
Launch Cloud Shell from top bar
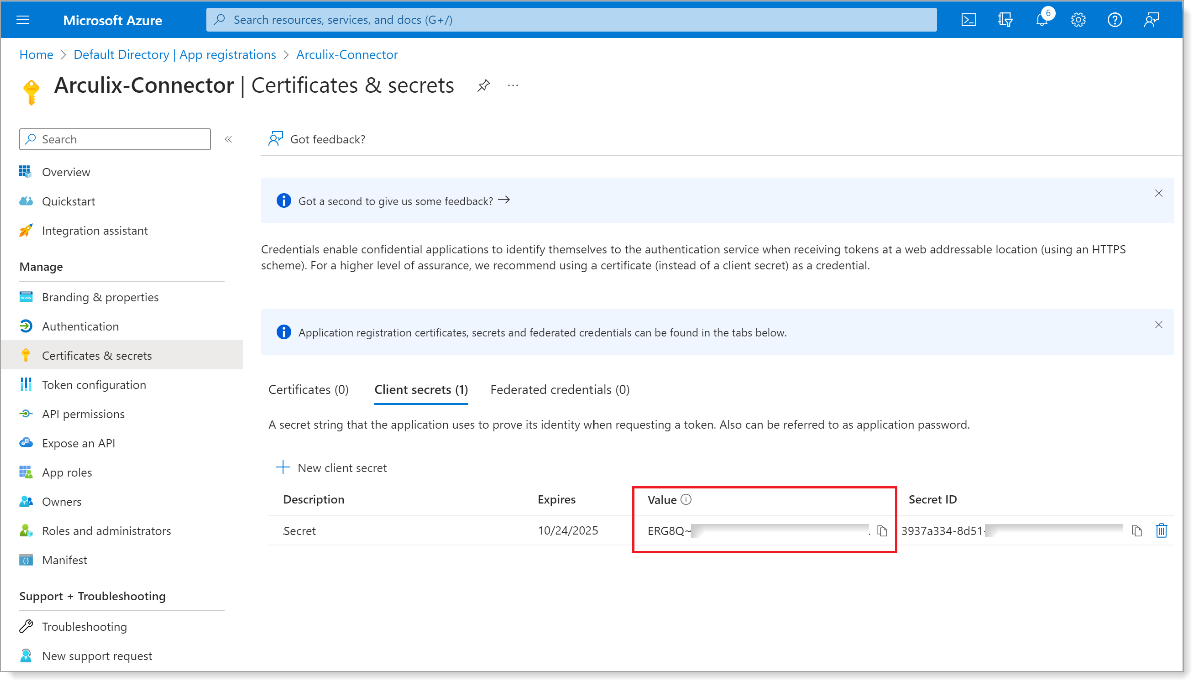[x=969, y=20]
